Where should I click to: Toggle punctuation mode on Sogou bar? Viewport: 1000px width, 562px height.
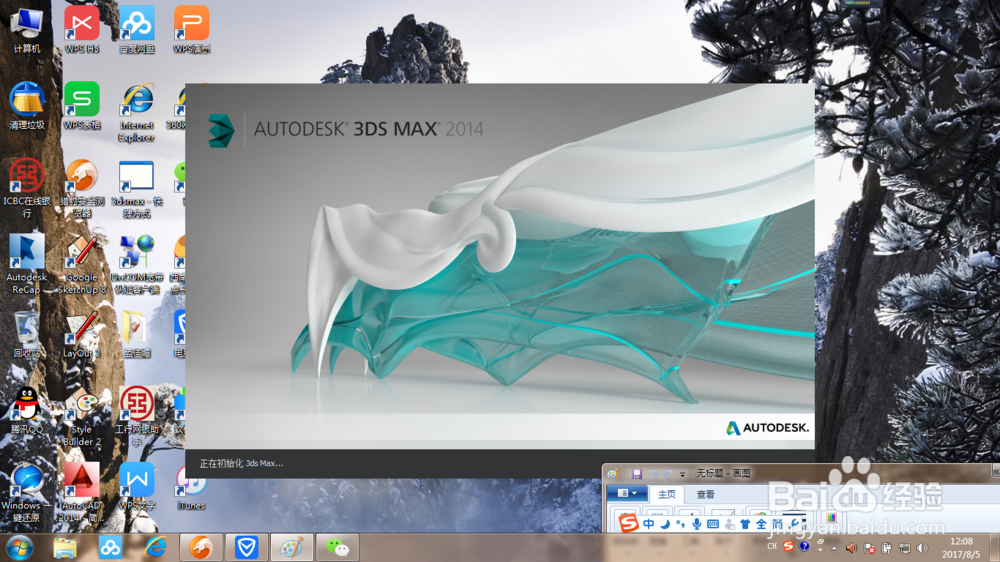pos(680,524)
